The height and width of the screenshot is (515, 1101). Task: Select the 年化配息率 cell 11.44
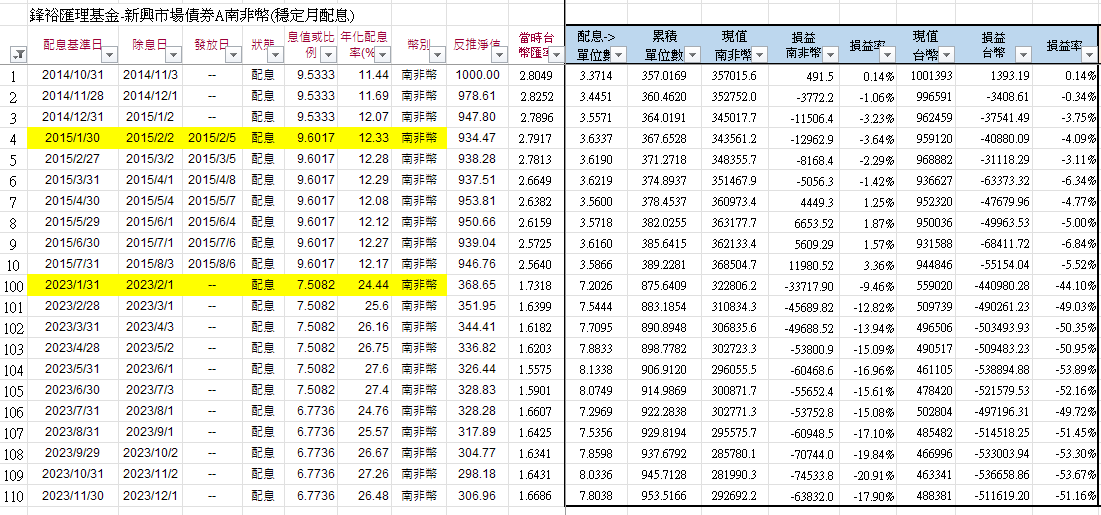pyautogui.click(x=364, y=75)
